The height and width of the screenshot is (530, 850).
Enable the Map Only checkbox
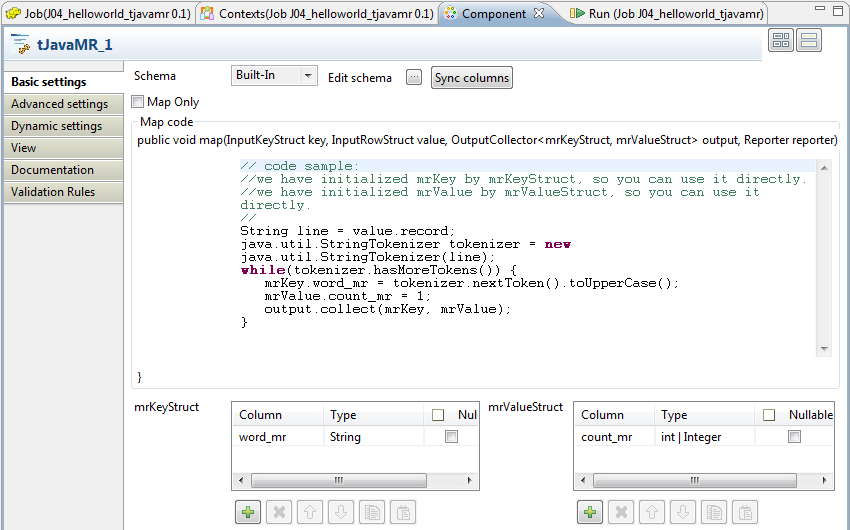tap(138, 102)
